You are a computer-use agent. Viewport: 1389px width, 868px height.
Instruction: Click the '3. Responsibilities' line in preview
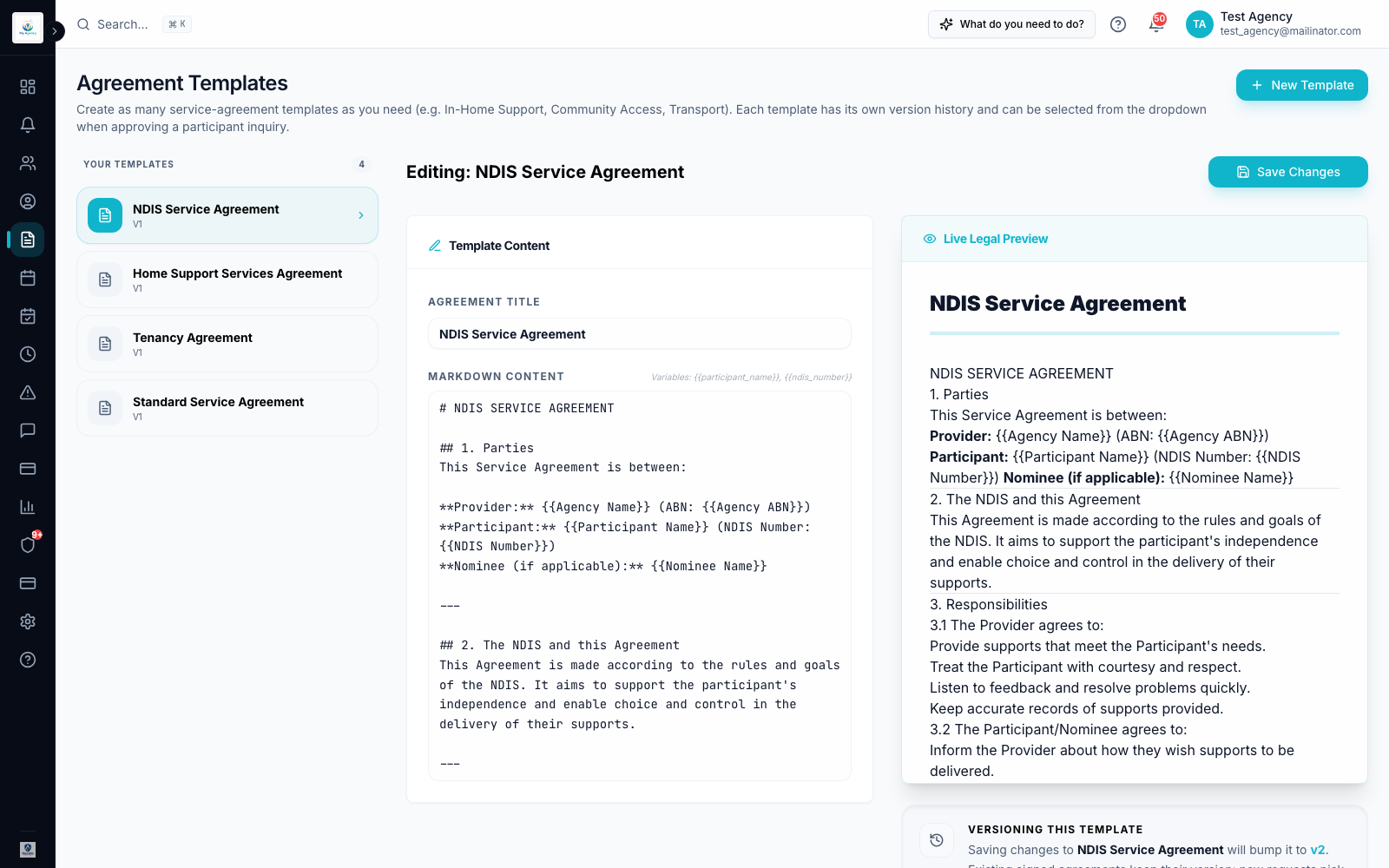pos(989,604)
